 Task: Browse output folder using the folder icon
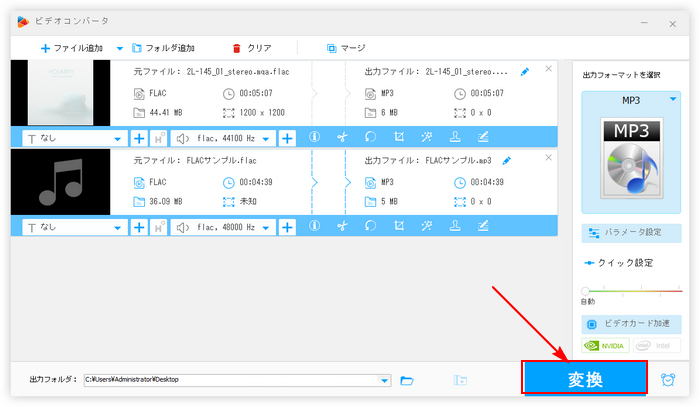click(x=407, y=380)
